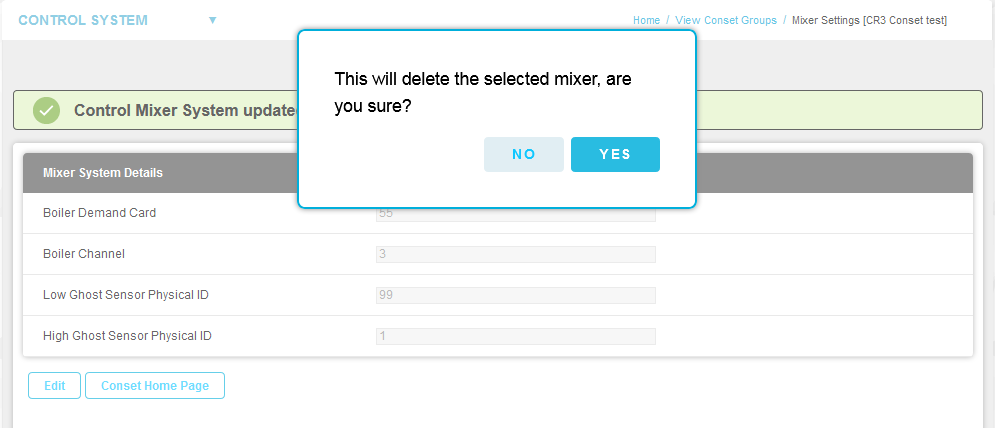Open the CONTROL SYSTEM menu title
Image resolution: width=995 pixels, height=428 pixels.
83,20
